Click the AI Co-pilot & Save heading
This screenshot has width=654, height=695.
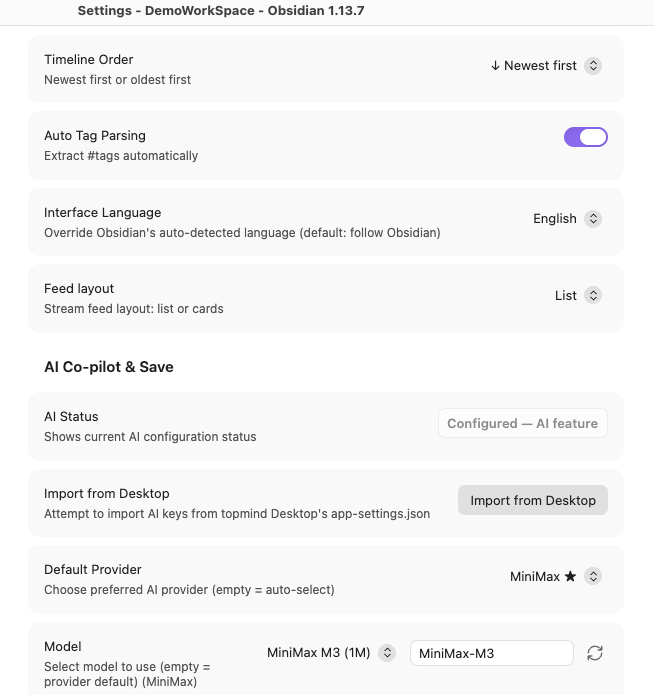tap(109, 367)
